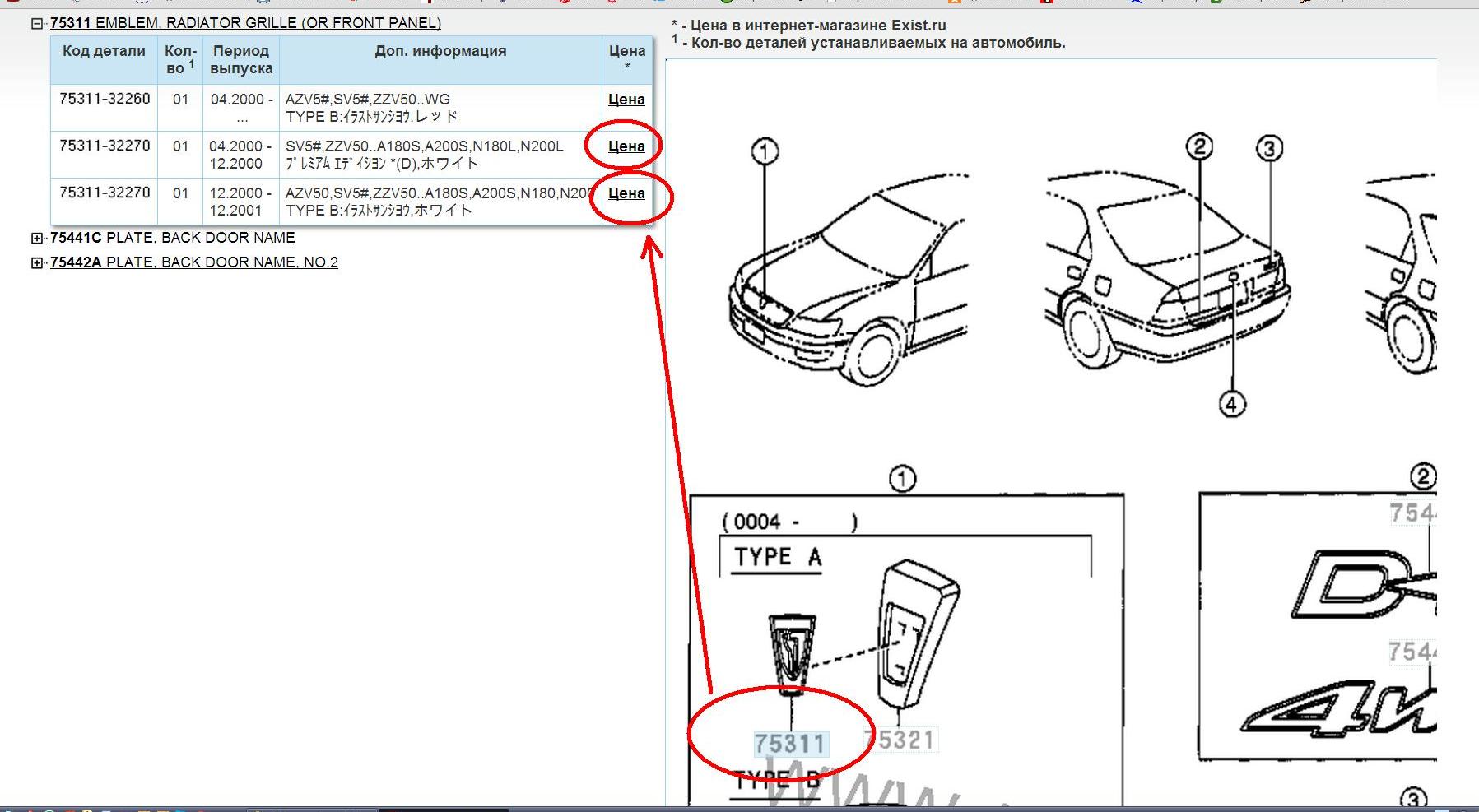Image resolution: width=1479 pixels, height=812 pixels.
Task: Select the 75321 part number in the diagram
Action: (x=901, y=740)
